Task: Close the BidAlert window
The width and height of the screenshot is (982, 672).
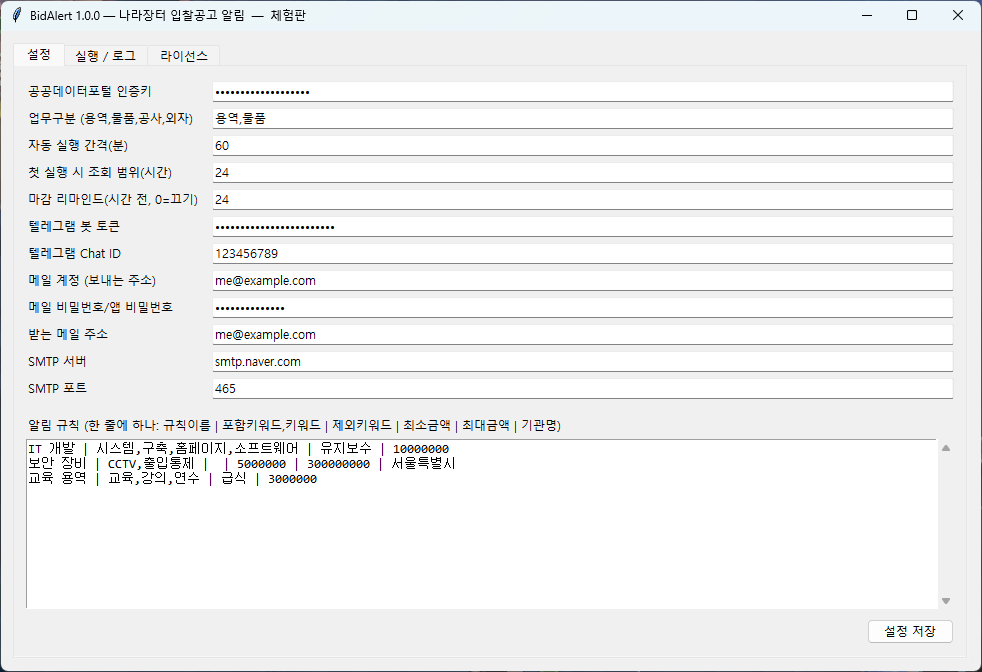Action: click(958, 15)
